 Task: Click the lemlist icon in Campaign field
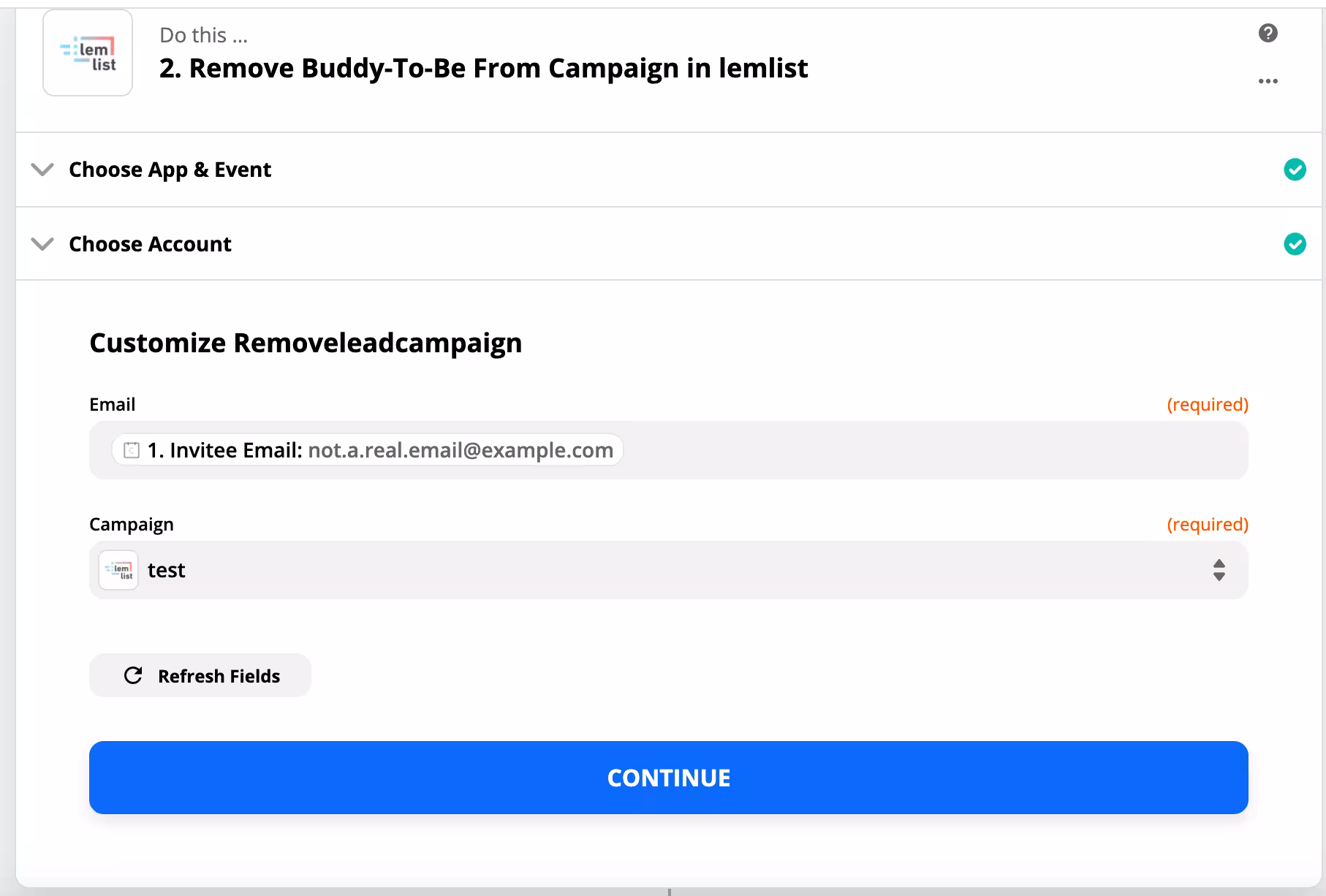(118, 570)
